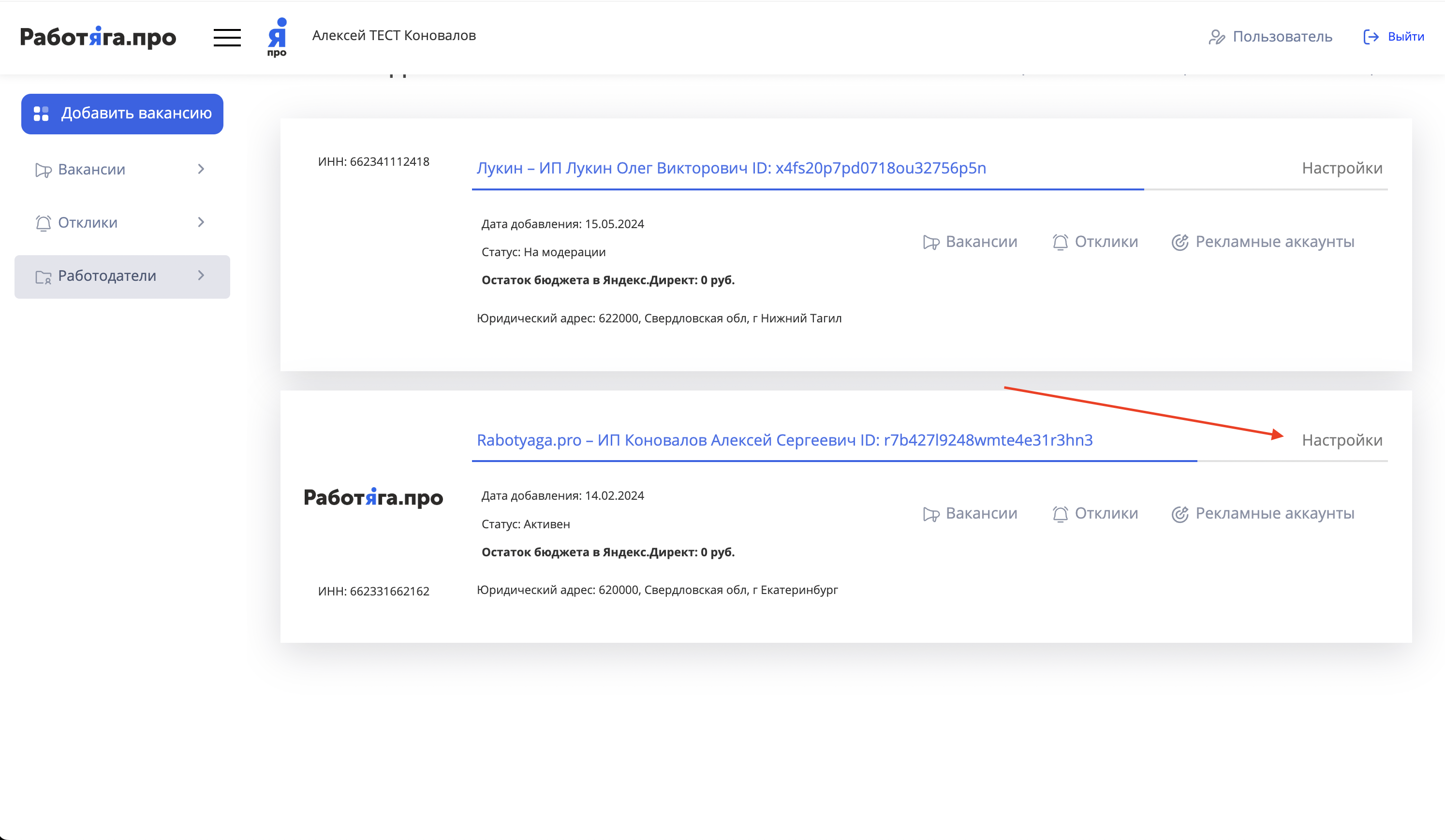Click the Работодатели folder icon in sidebar
This screenshot has height=840, width=1445.
click(44, 277)
